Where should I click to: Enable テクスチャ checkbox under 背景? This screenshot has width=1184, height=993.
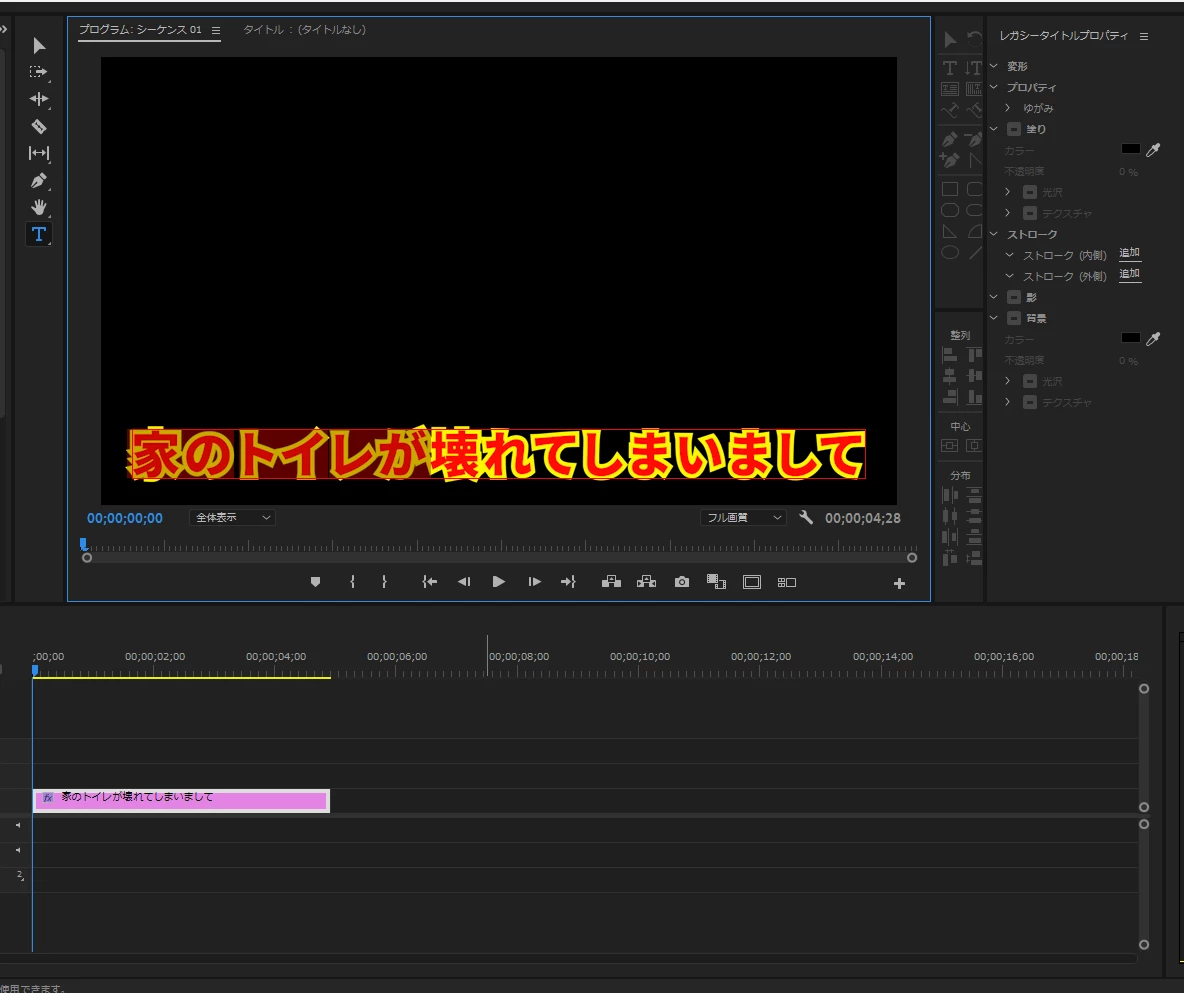(1030, 402)
